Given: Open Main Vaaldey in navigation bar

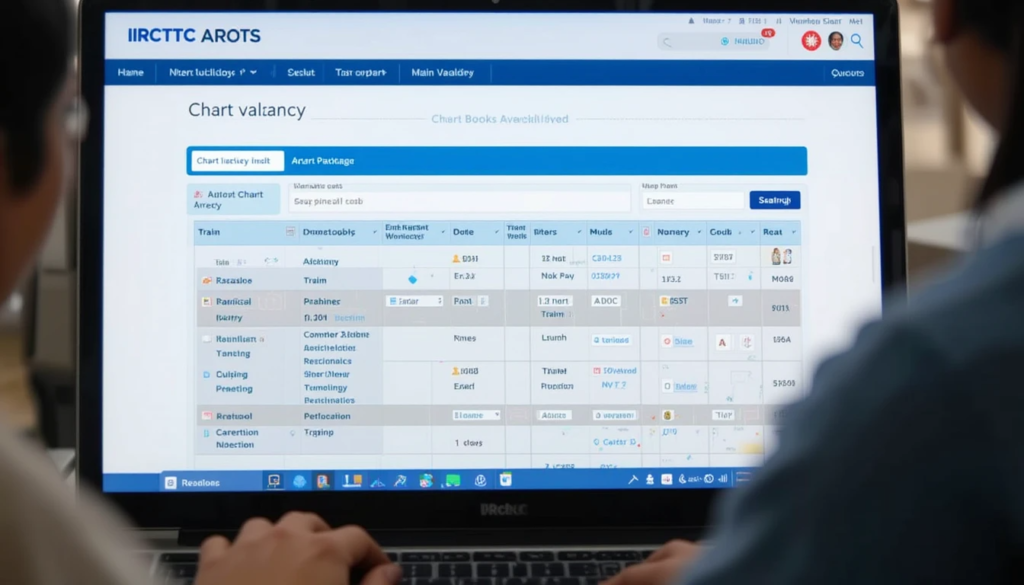Looking at the screenshot, I should 442,73.
